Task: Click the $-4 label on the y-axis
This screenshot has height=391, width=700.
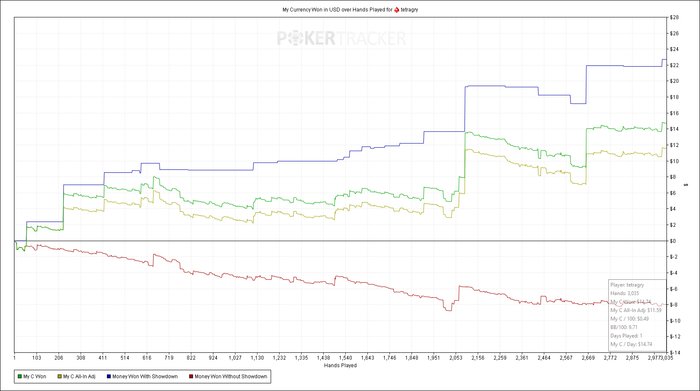Action: coord(674,273)
